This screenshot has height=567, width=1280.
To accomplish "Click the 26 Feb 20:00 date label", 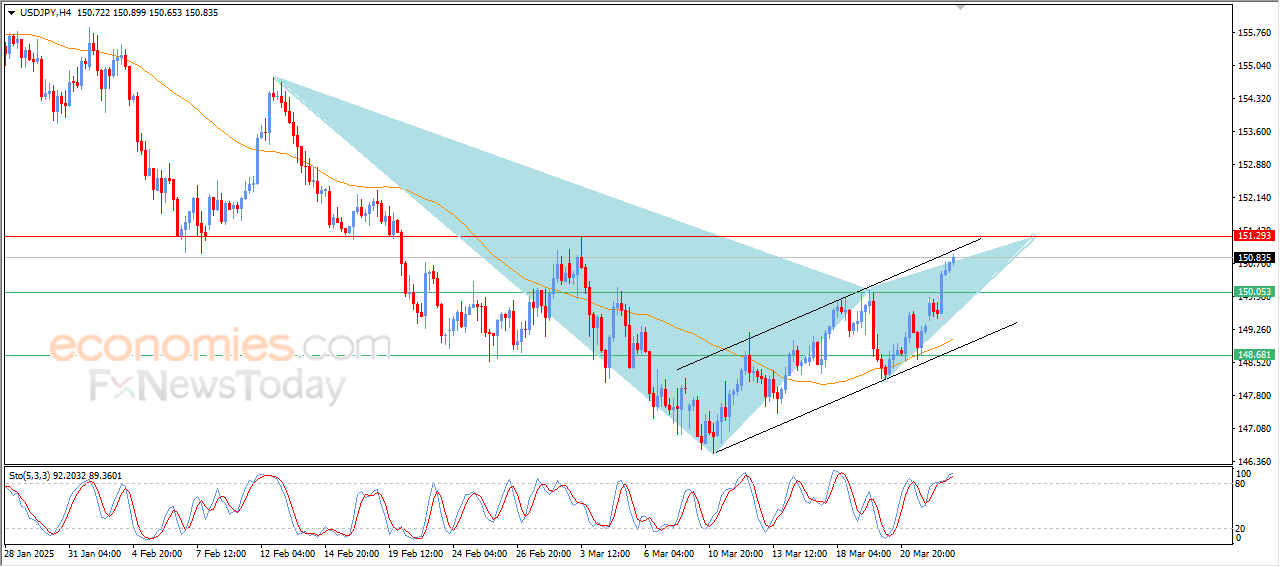I will click(544, 553).
